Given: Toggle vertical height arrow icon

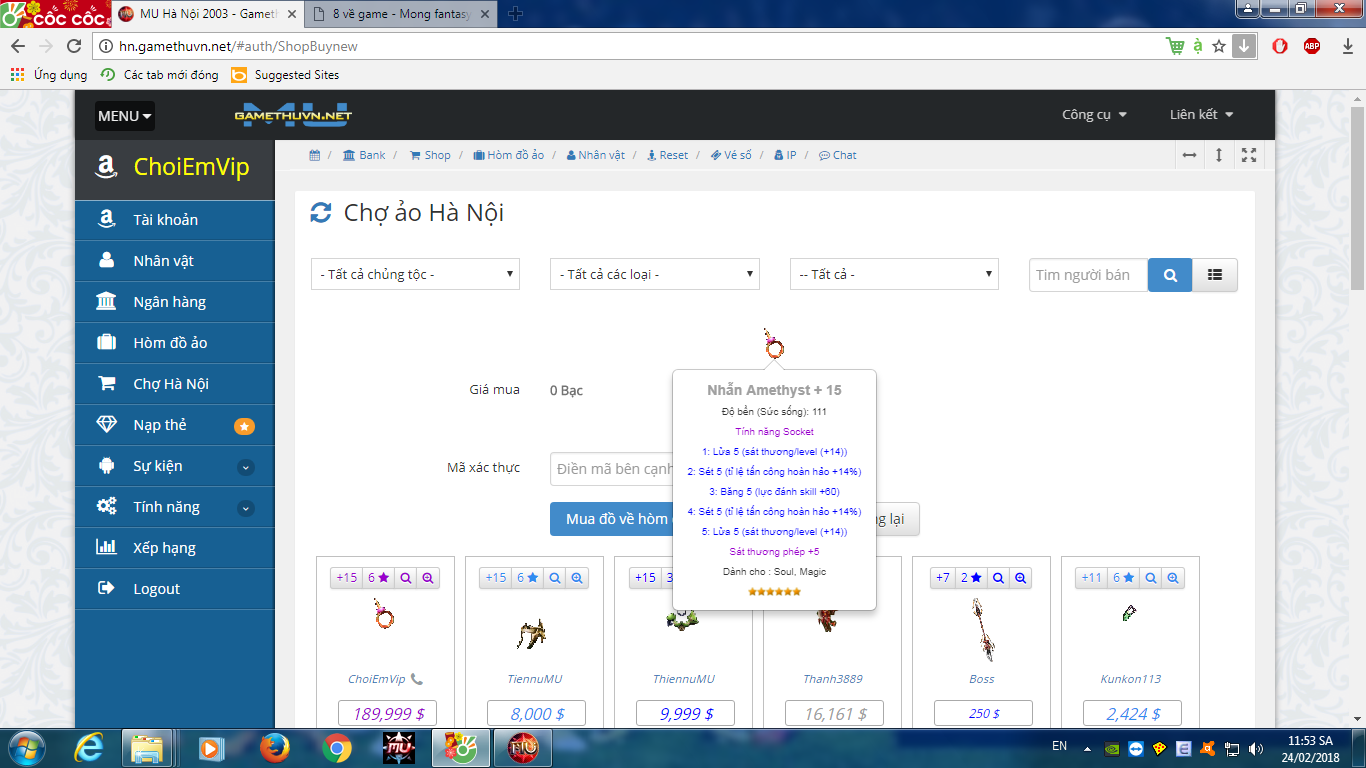Looking at the screenshot, I should (1219, 155).
